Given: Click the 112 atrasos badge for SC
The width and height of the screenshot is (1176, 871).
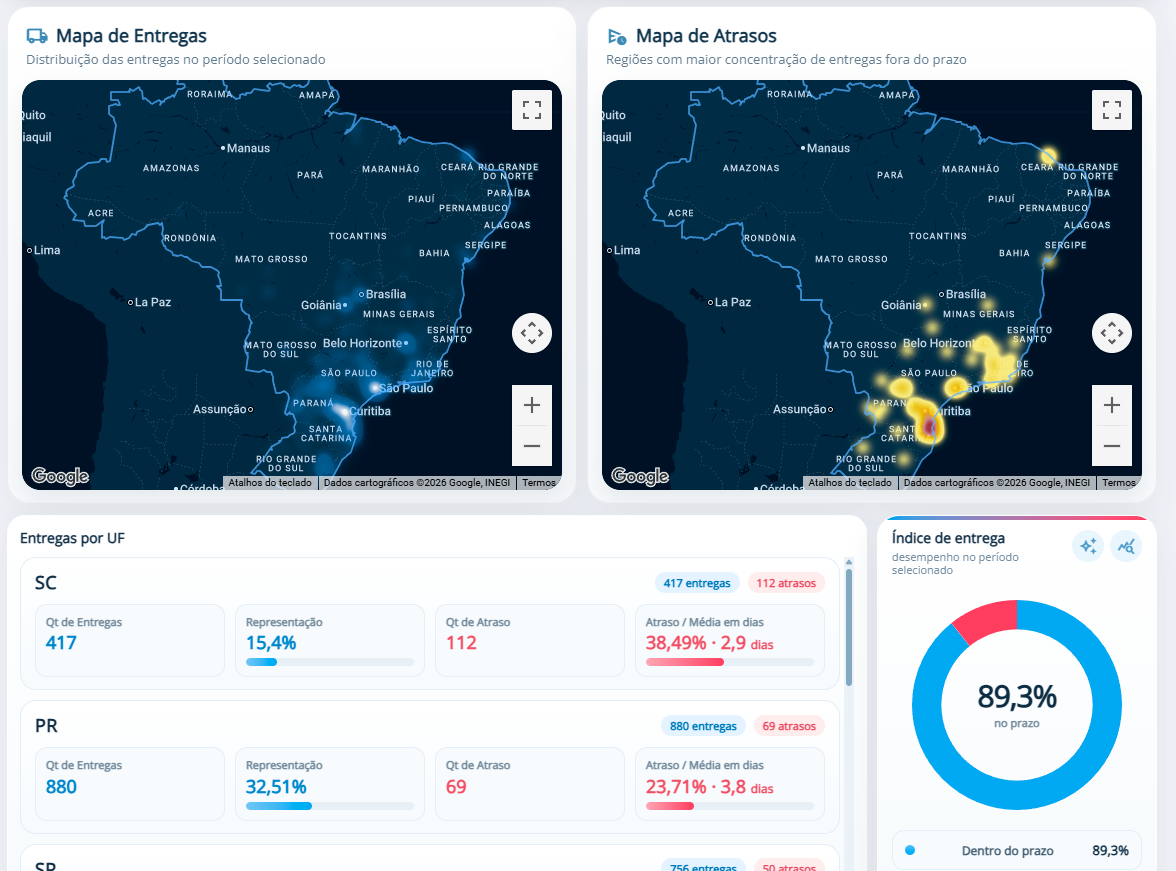Looking at the screenshot, I should [786, 583].
